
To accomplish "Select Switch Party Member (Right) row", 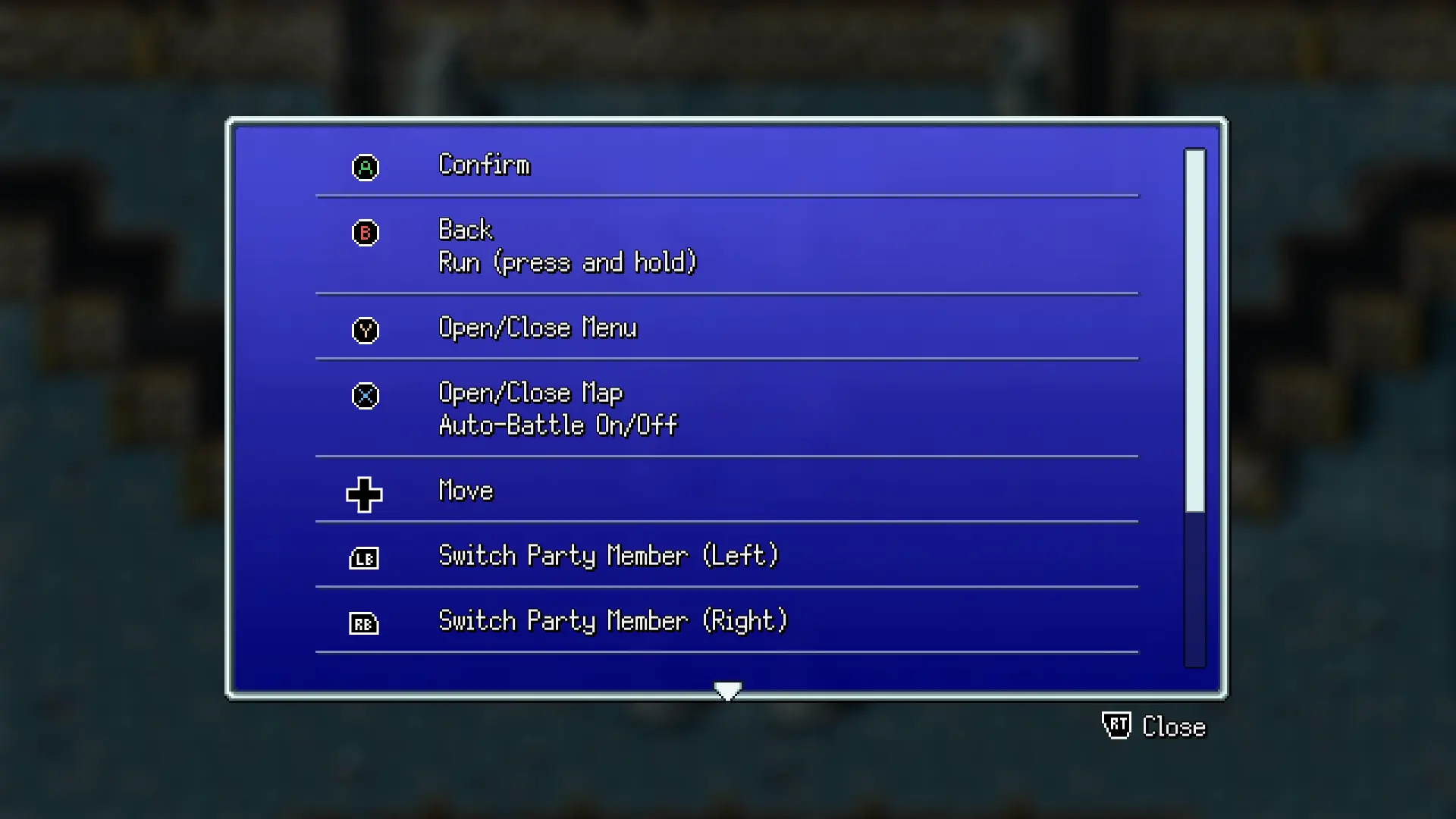I will tap(726, 620).
